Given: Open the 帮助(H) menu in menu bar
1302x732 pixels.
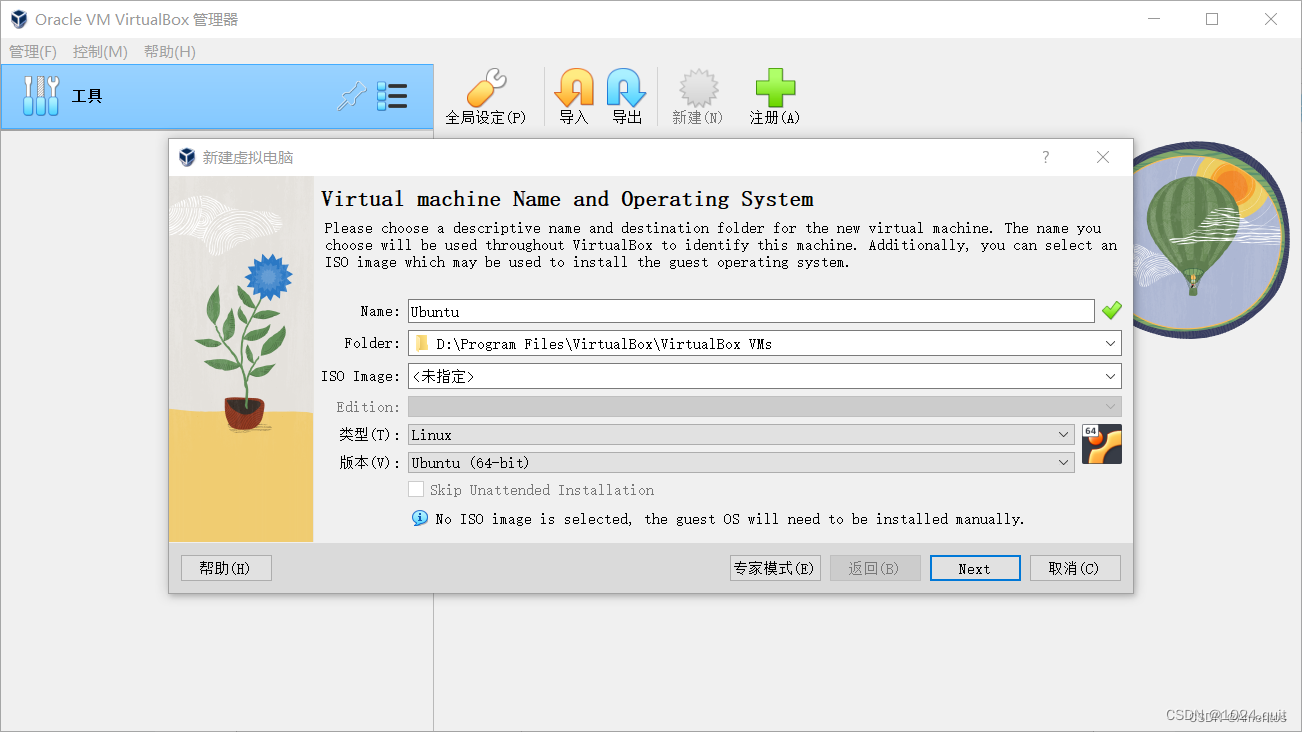Looking at the screenshot, I should click(169, 51).
